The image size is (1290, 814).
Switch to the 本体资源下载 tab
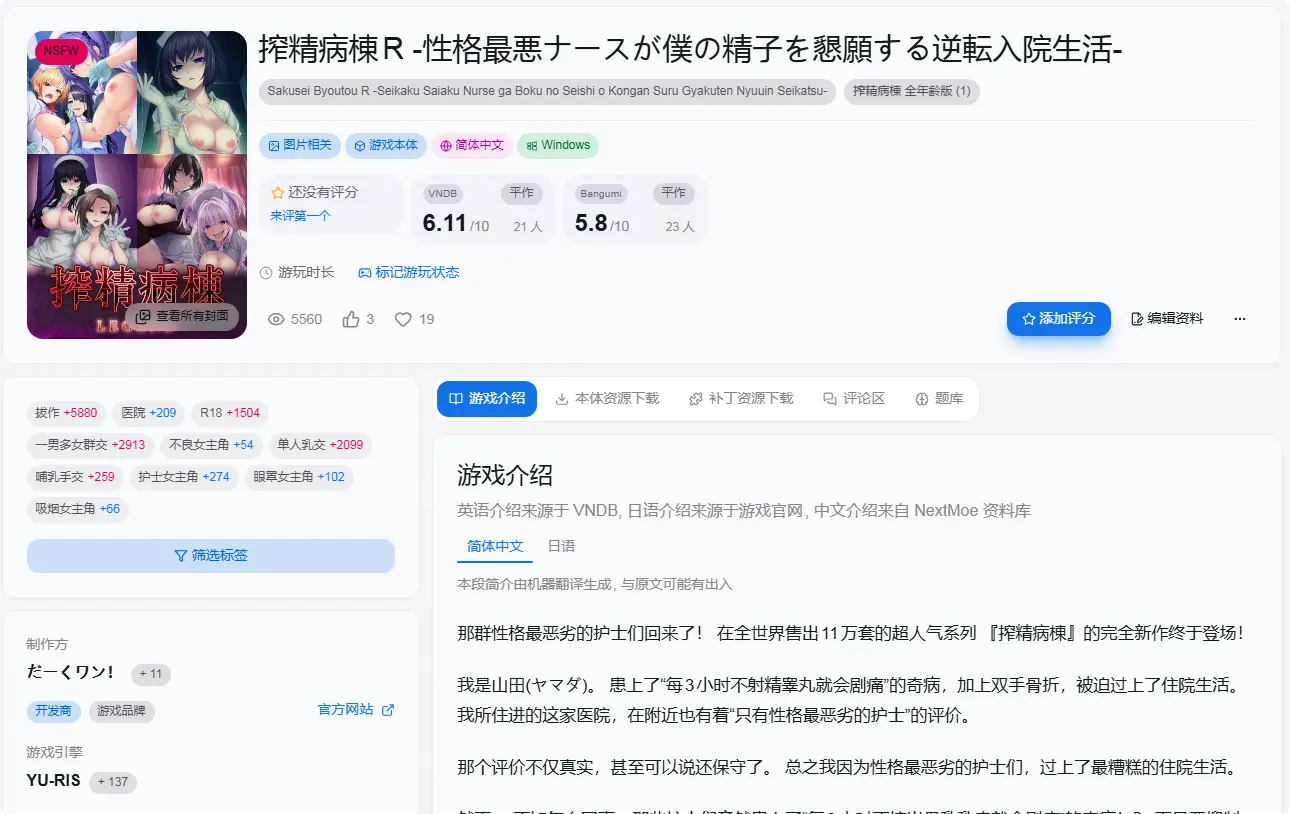coord(607,398)
